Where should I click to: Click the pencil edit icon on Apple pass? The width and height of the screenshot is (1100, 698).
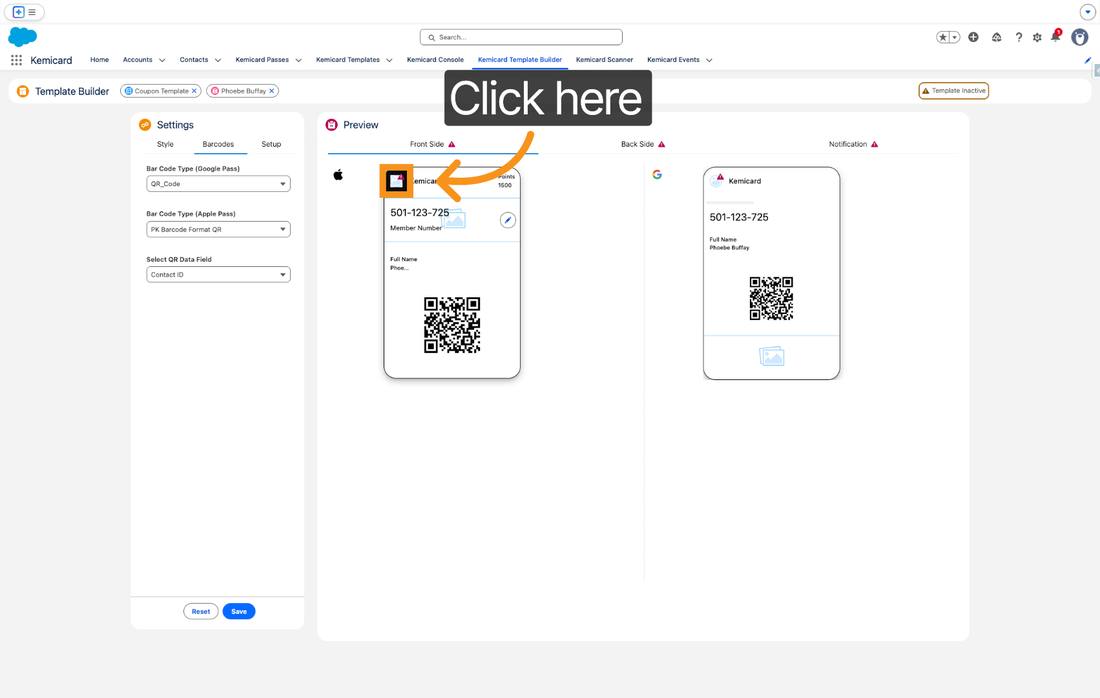[x=508, y=220]
